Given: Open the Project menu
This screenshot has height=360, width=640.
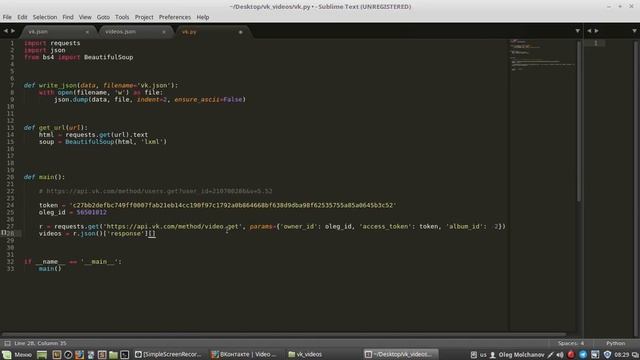Looking at the screenshot, I should tap(144, 17).
